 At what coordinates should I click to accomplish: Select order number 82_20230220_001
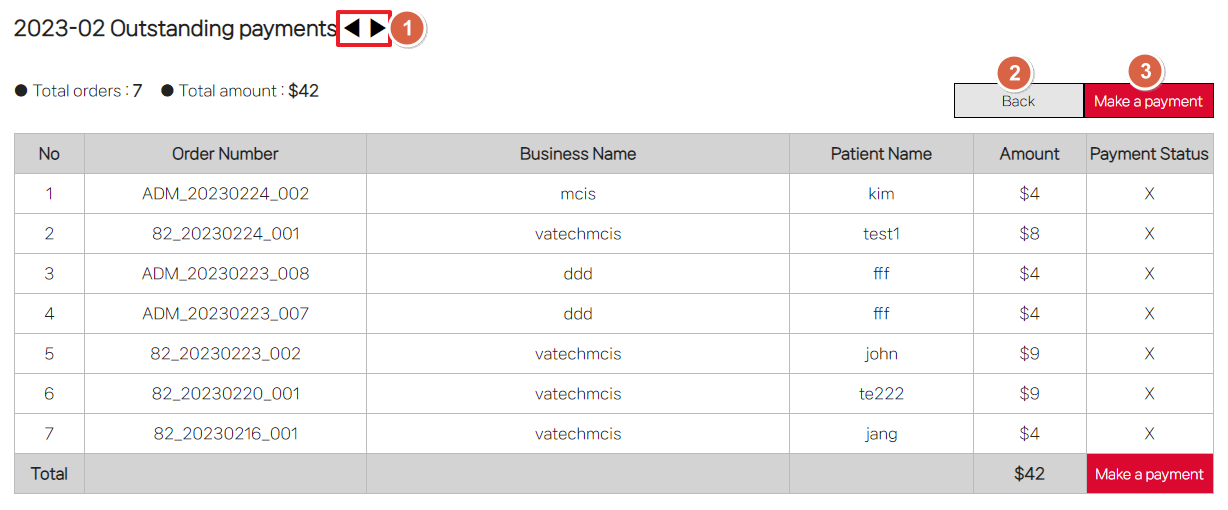[225, 394]
